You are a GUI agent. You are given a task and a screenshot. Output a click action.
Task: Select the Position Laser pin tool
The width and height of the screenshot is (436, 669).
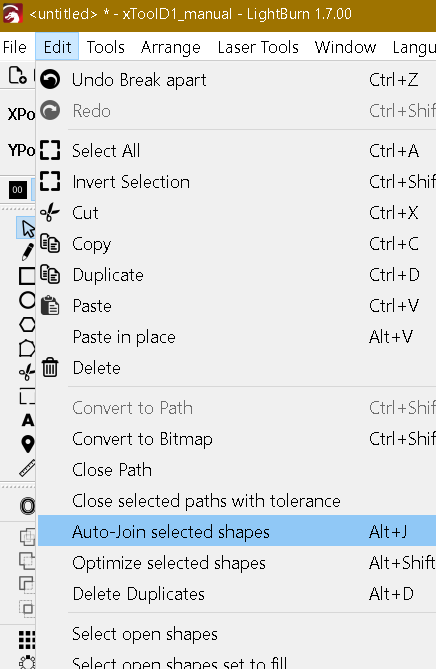28,444
